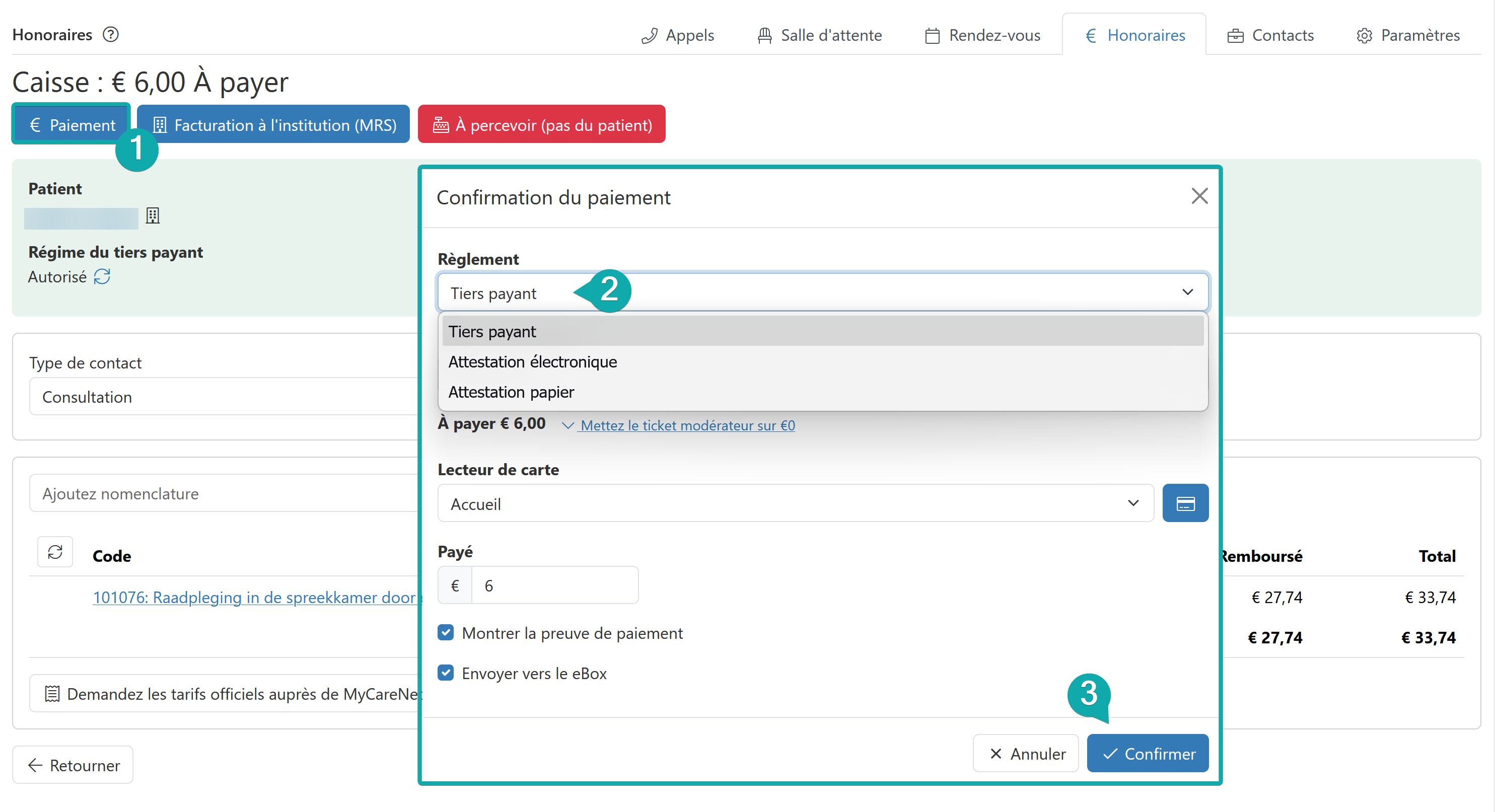
Task: Click À payer € 6,00 text in dialog
Action: tap(491, 424)
